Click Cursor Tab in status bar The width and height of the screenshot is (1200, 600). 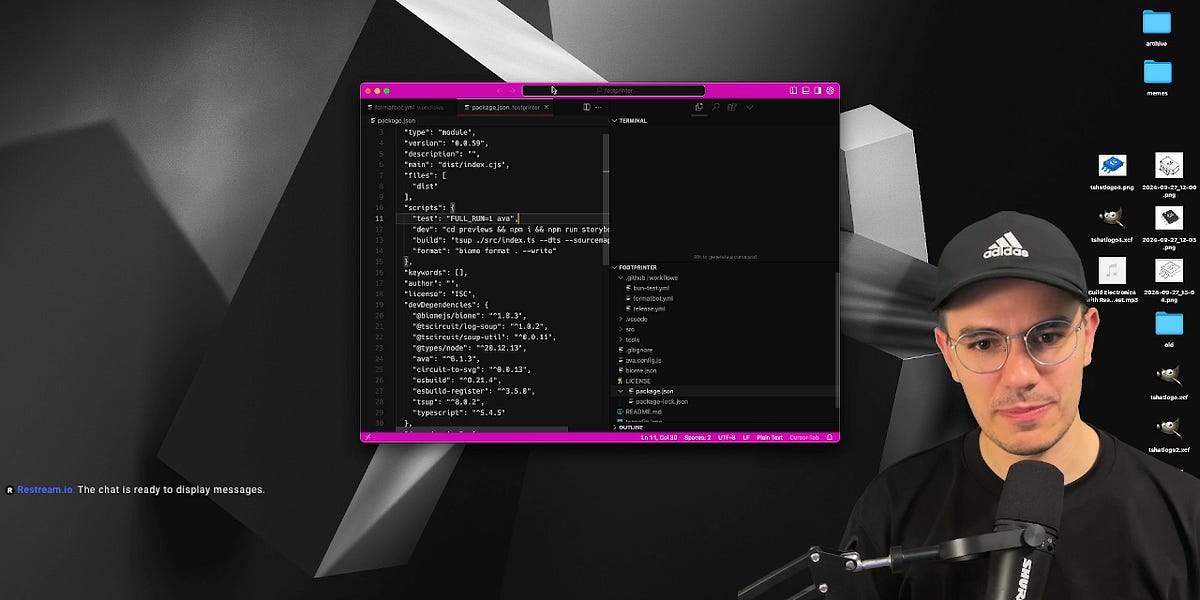coord(804,437)
